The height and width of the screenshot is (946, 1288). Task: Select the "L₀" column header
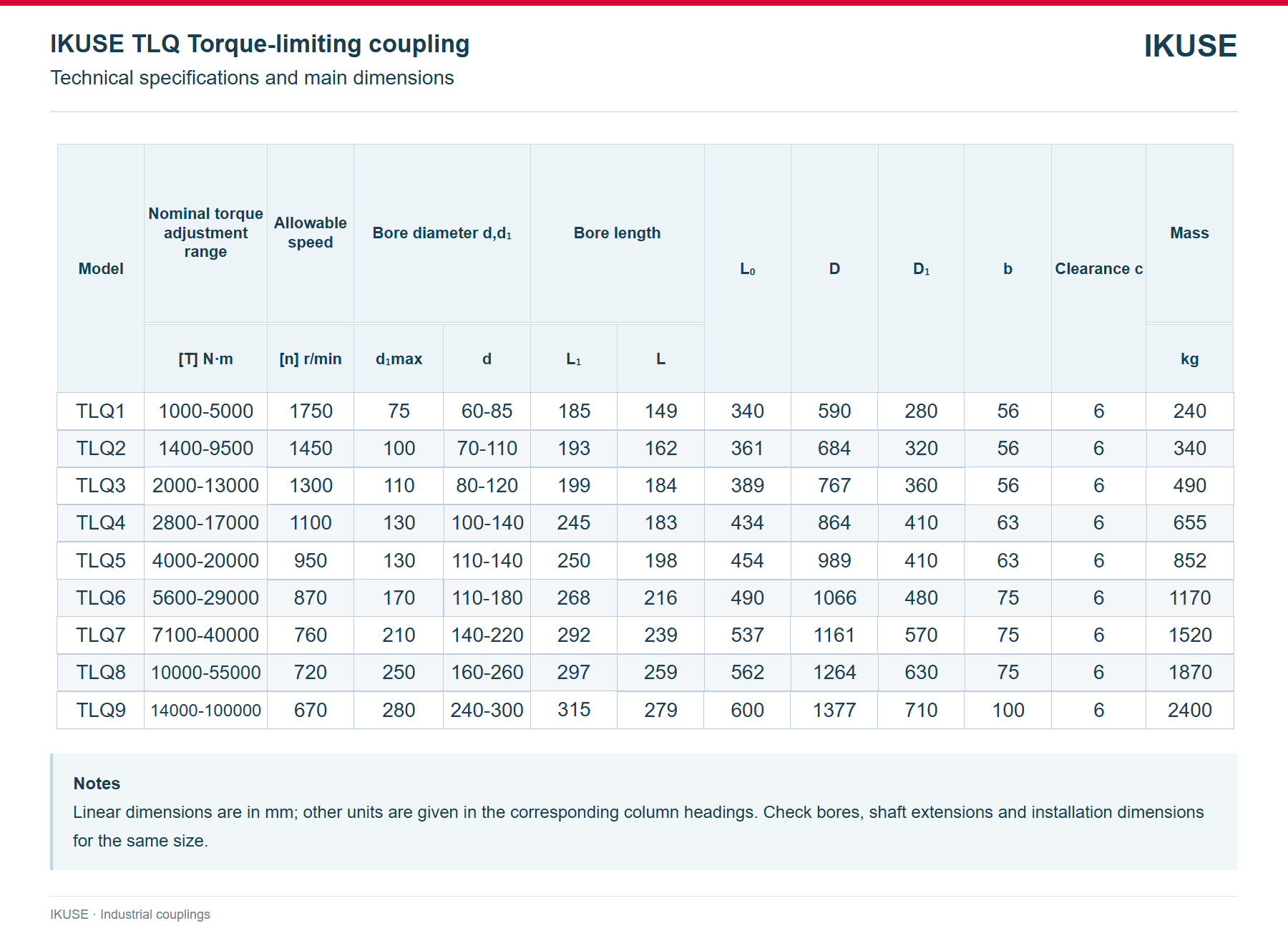(x=748, y=269)
